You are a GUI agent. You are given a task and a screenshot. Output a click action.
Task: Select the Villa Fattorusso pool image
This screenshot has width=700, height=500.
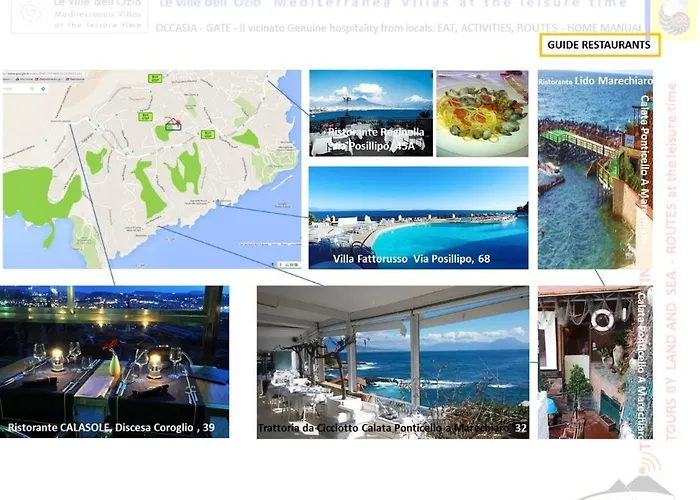tap(418, 218)
